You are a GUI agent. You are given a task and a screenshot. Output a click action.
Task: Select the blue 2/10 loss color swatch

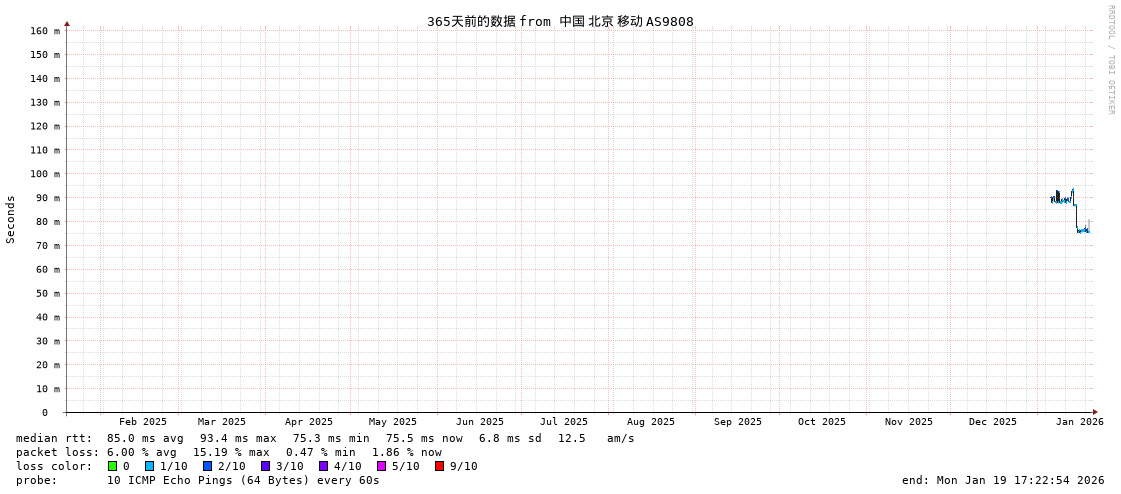click(208, 466)
